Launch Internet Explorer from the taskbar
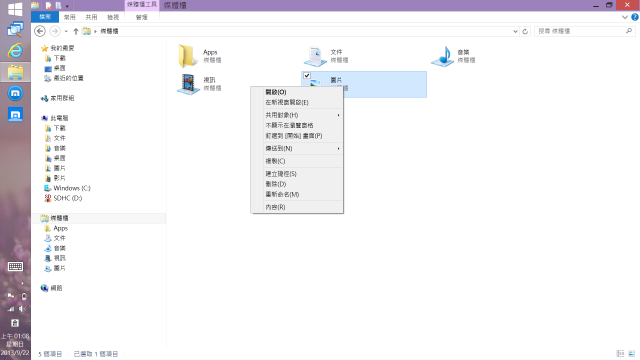The width and height of the screenshot is (640, 360). pyautogui.click(x=15, y=51)
